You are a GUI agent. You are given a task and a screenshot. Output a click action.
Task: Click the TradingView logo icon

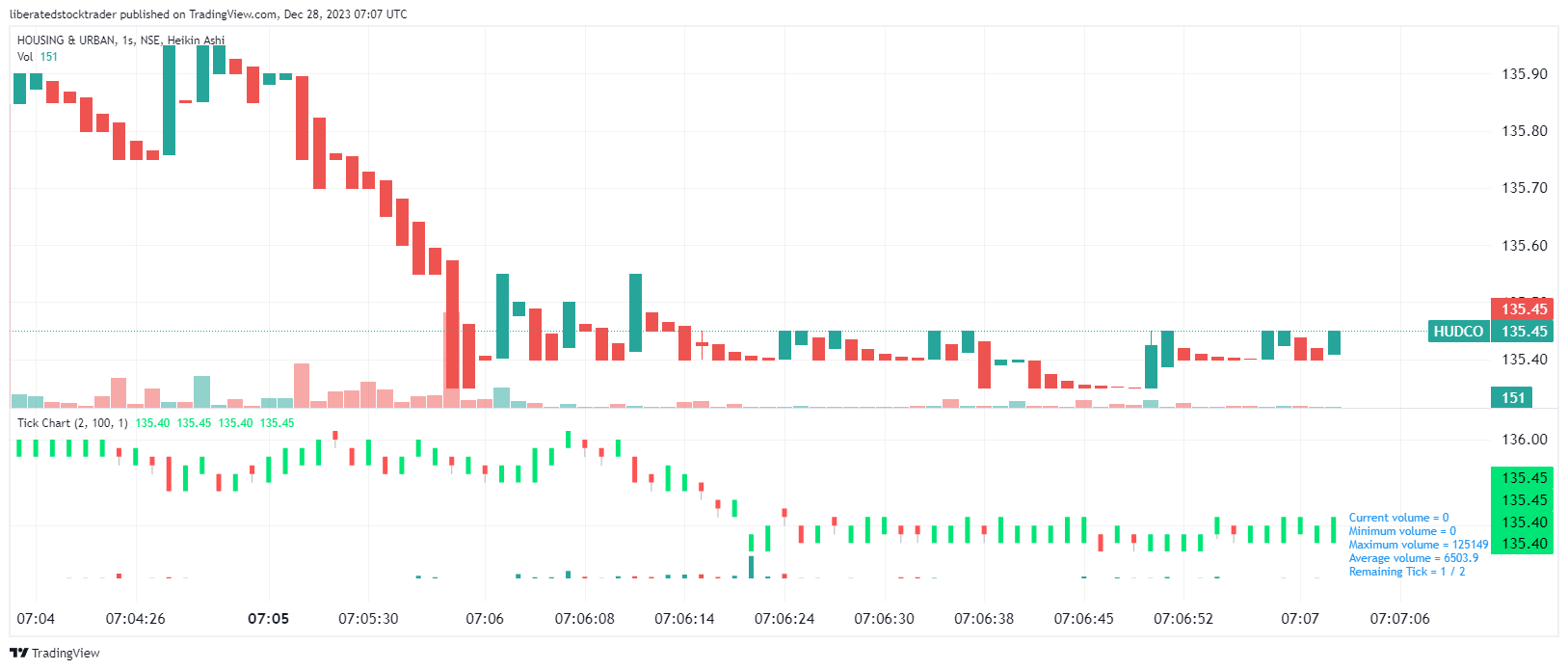19,653
